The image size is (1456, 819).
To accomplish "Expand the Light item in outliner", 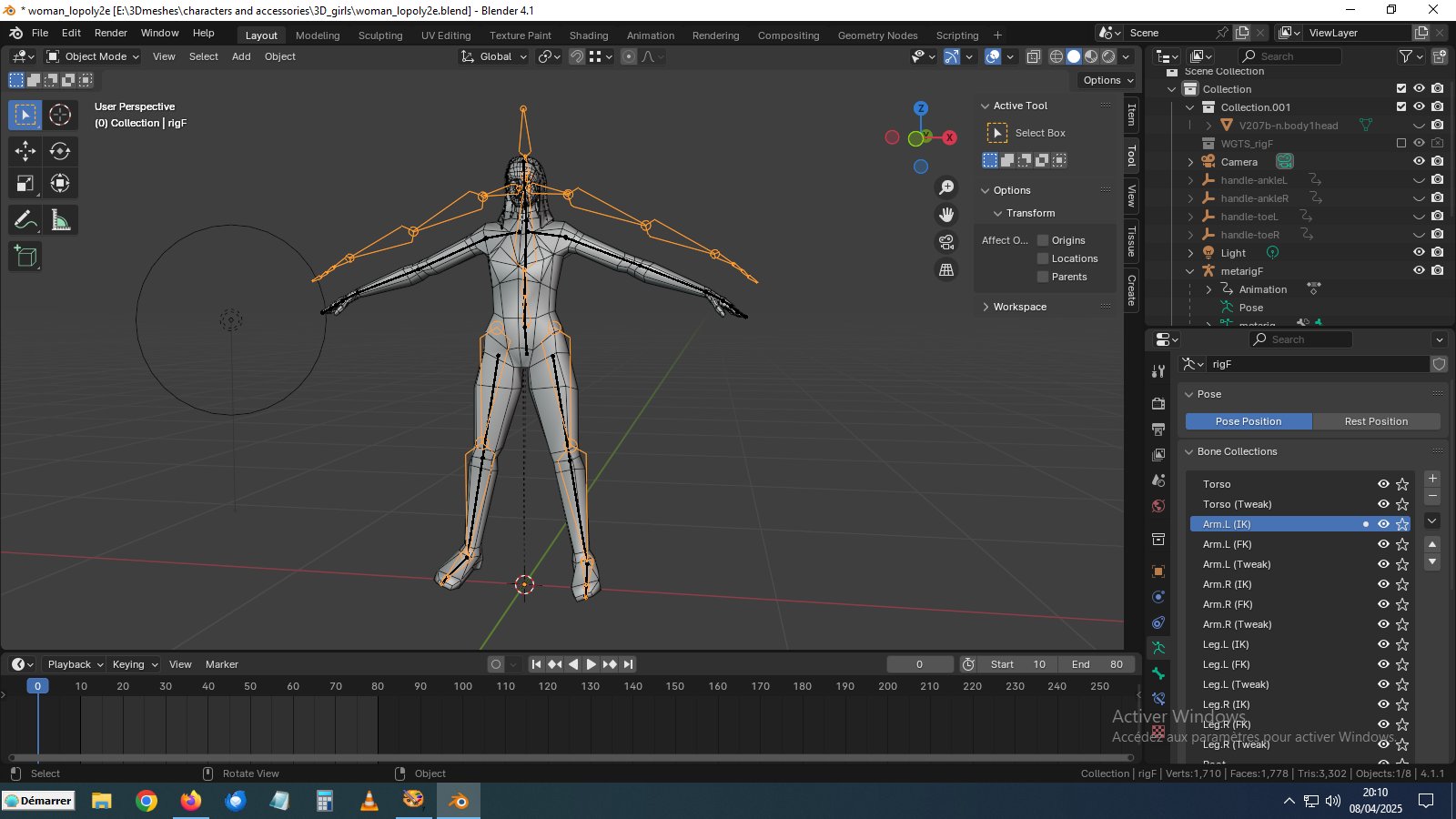I will click(1190, 253).
